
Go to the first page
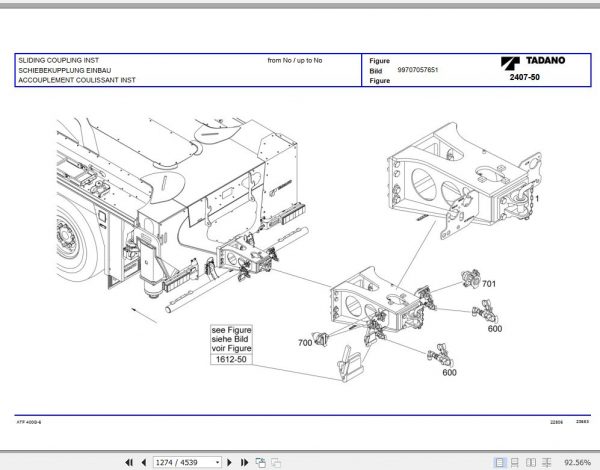point(129,462)
